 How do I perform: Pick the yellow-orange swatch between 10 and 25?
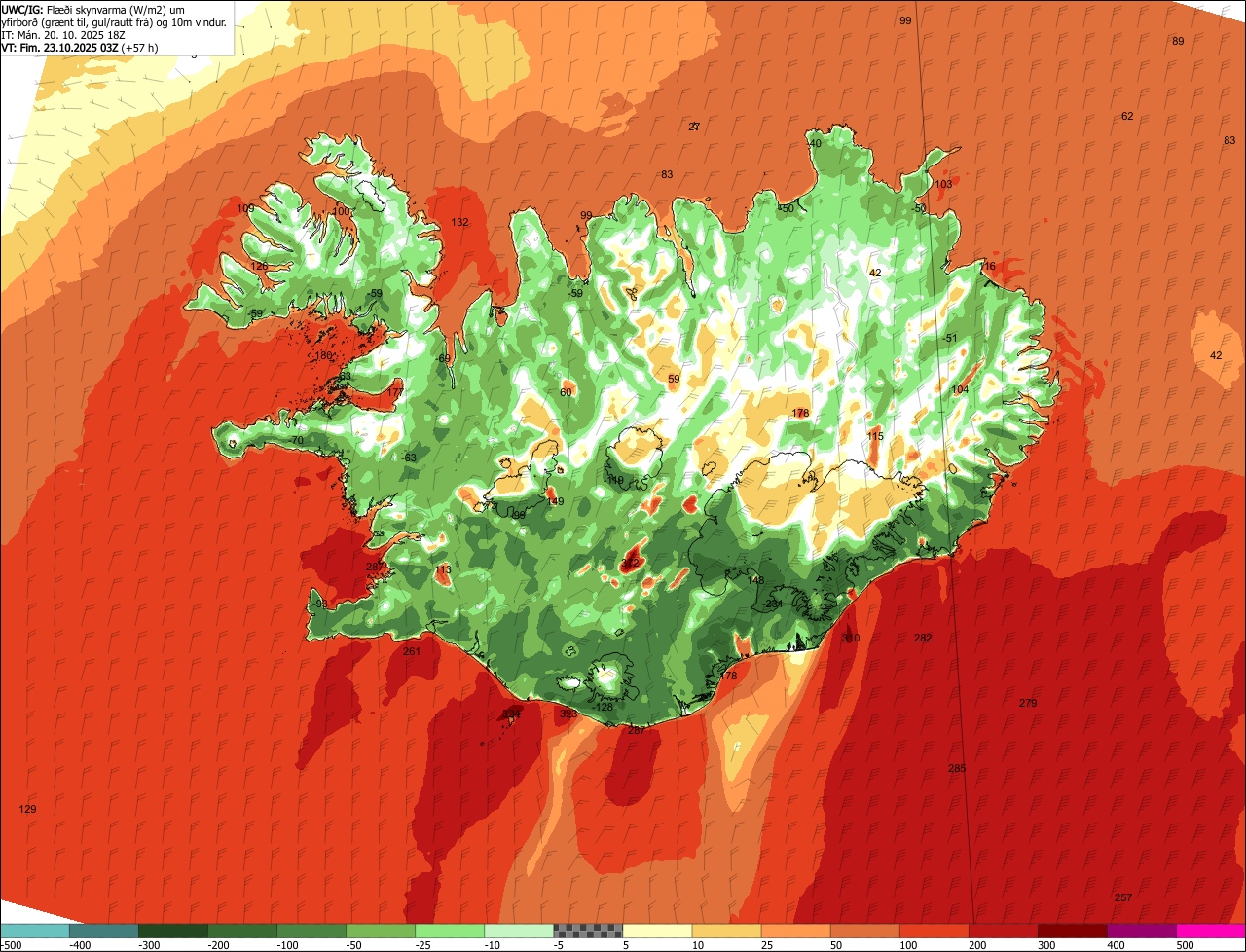tap(725, 931)
